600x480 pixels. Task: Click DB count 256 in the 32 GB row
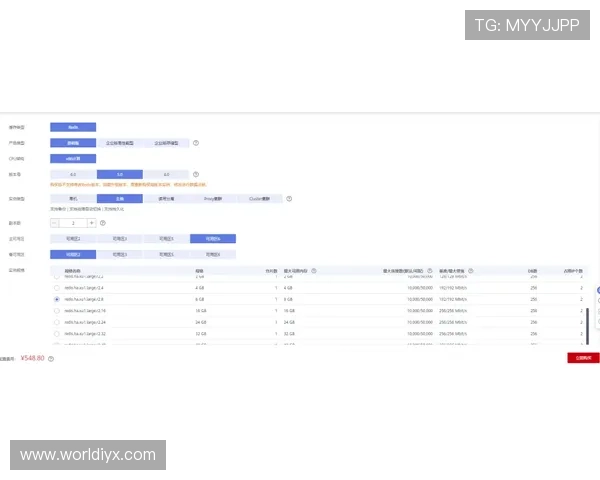pyautogui.click(x=533, y=334)
